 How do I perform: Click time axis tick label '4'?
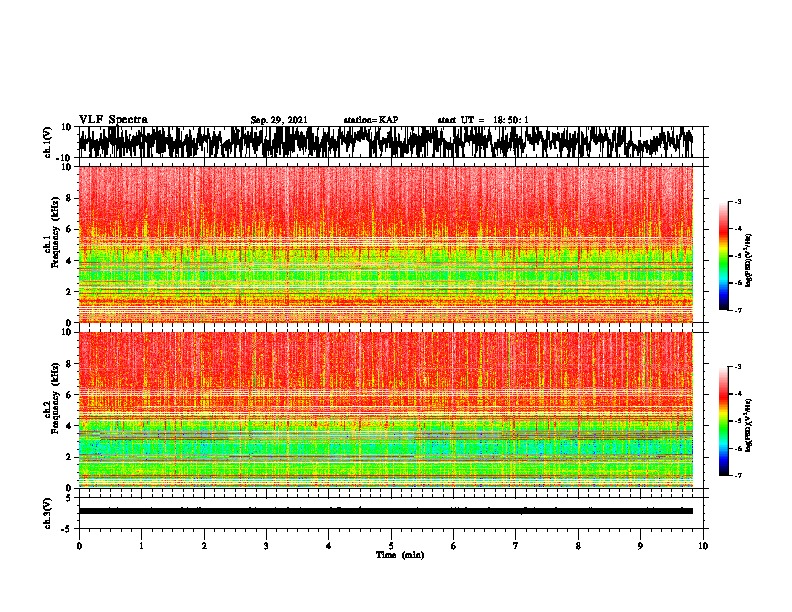click(x=329, y=546)
